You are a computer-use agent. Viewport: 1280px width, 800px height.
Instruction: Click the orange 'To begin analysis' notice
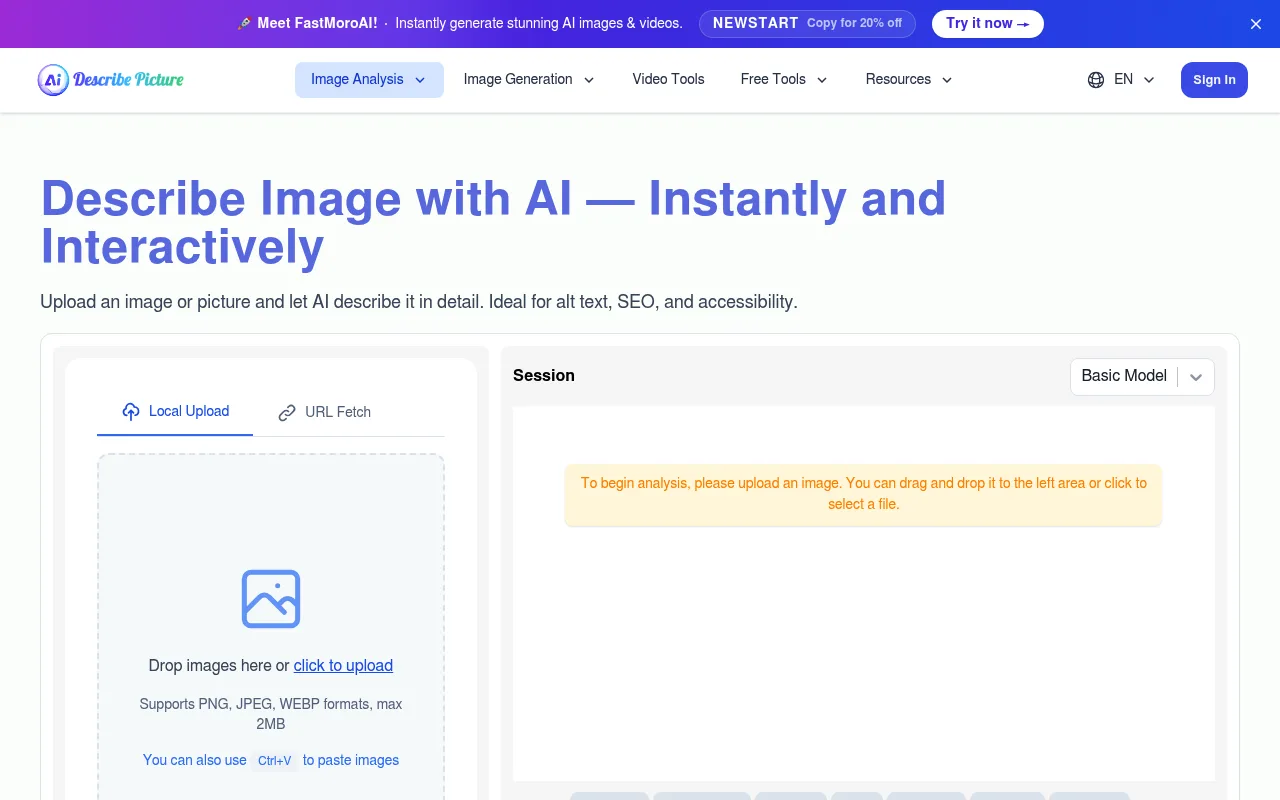pyautogui.click(x=864, y=494)
